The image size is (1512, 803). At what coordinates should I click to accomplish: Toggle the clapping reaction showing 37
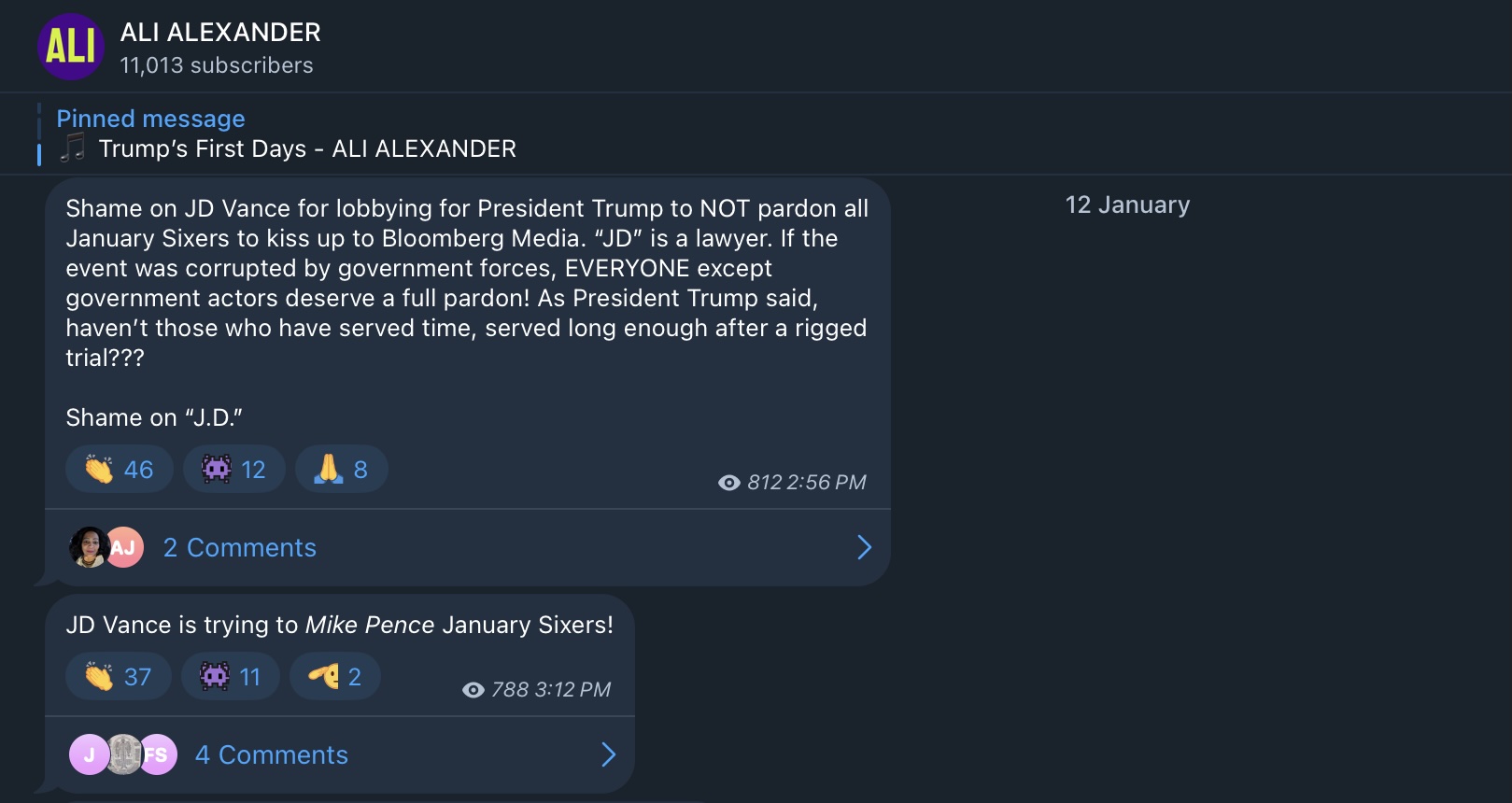[118, 675]
